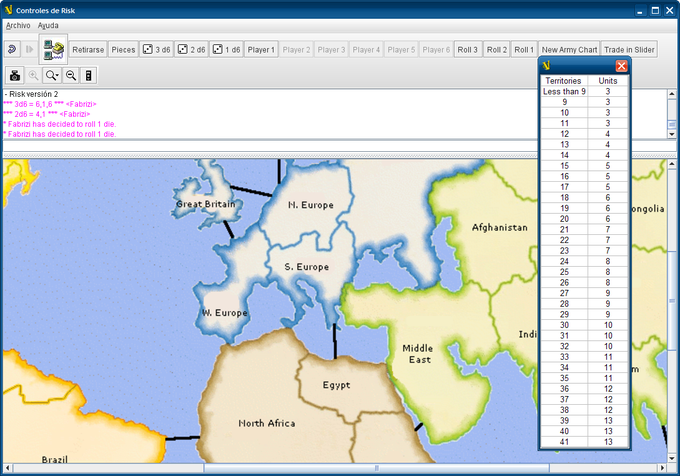
Task: Toggle the Trade in Slider button
Action: (x=629, y=49)
